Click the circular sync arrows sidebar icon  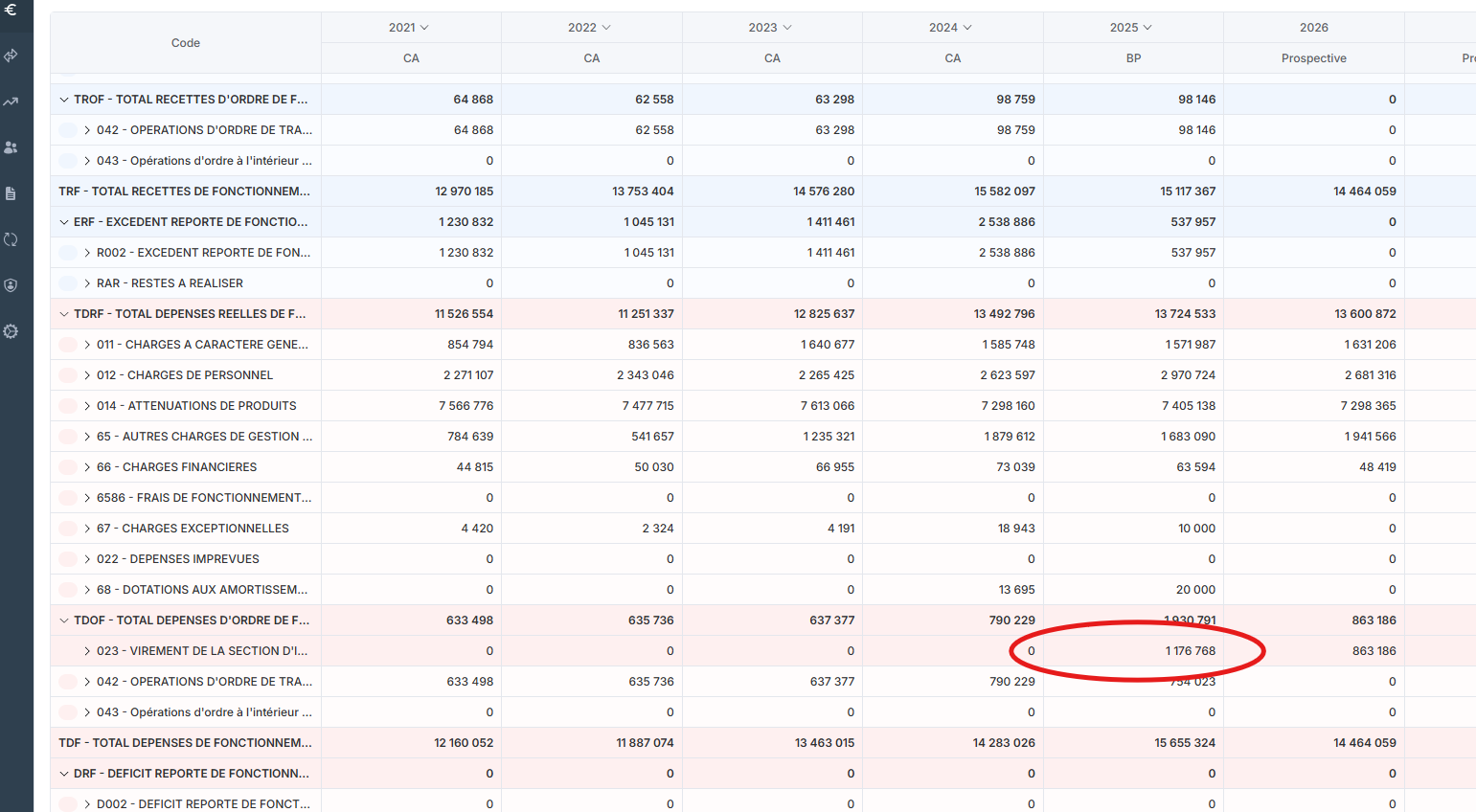11,239
